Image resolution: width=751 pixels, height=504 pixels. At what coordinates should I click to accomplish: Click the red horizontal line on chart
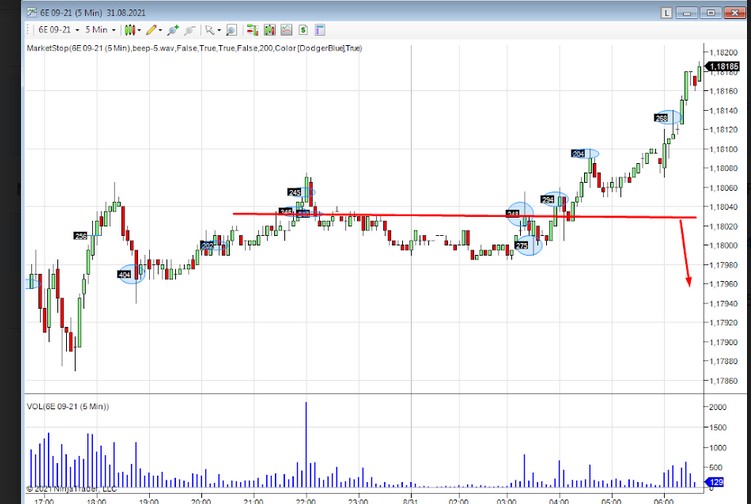[x=450, y=215]
